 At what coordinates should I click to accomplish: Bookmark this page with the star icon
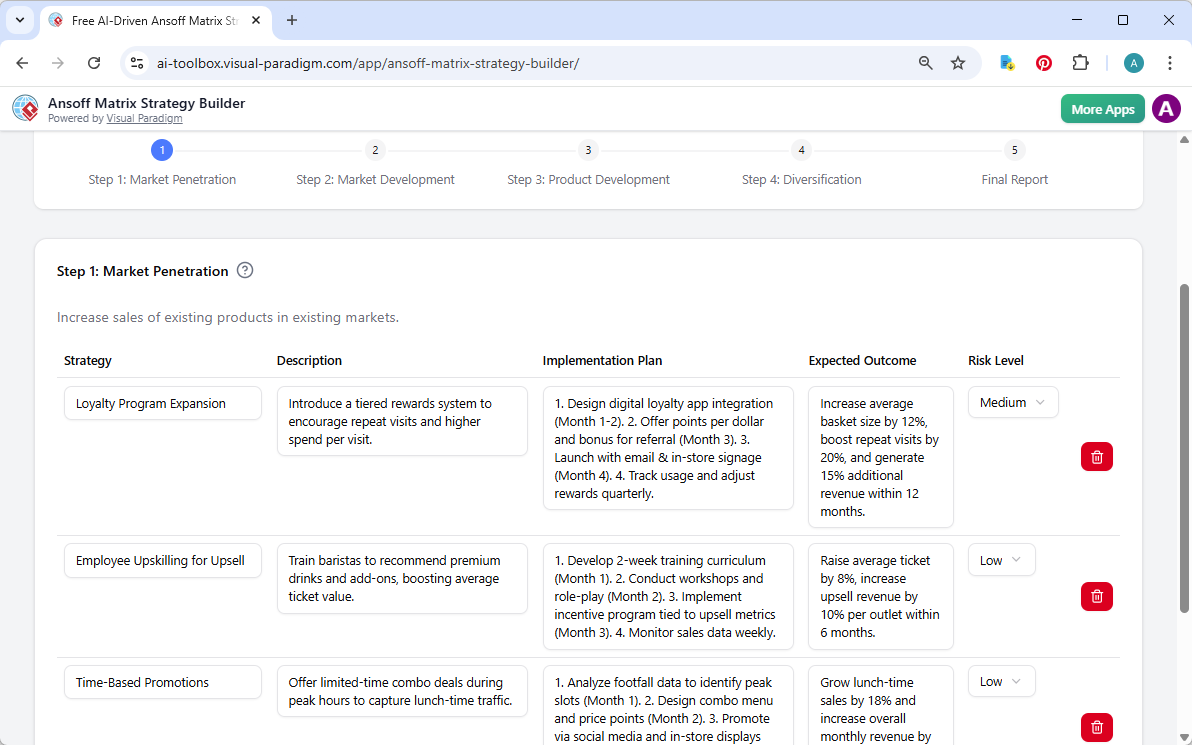[x=958, y=62]
